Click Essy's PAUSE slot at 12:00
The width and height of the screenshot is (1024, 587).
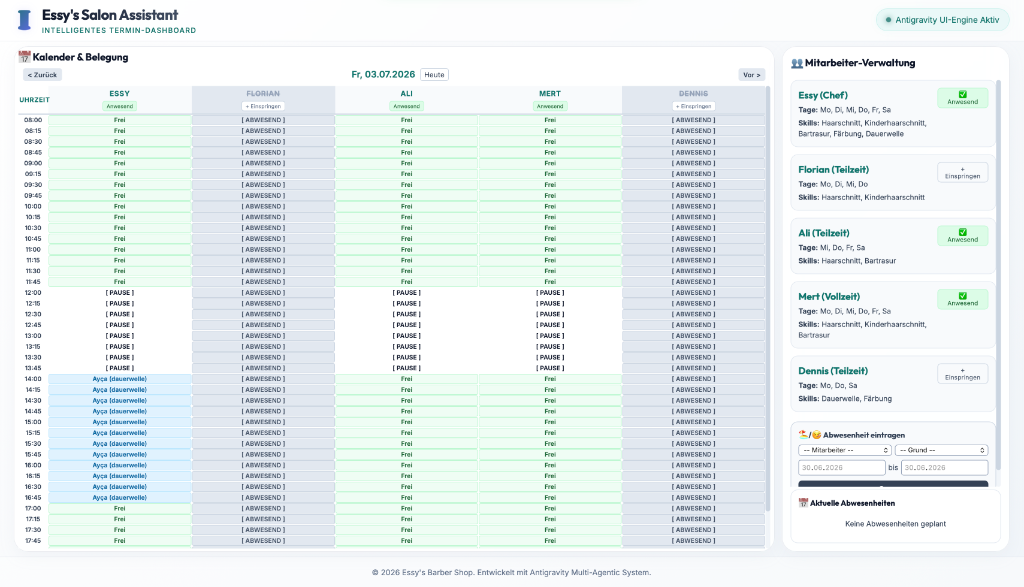pos(120,293)
